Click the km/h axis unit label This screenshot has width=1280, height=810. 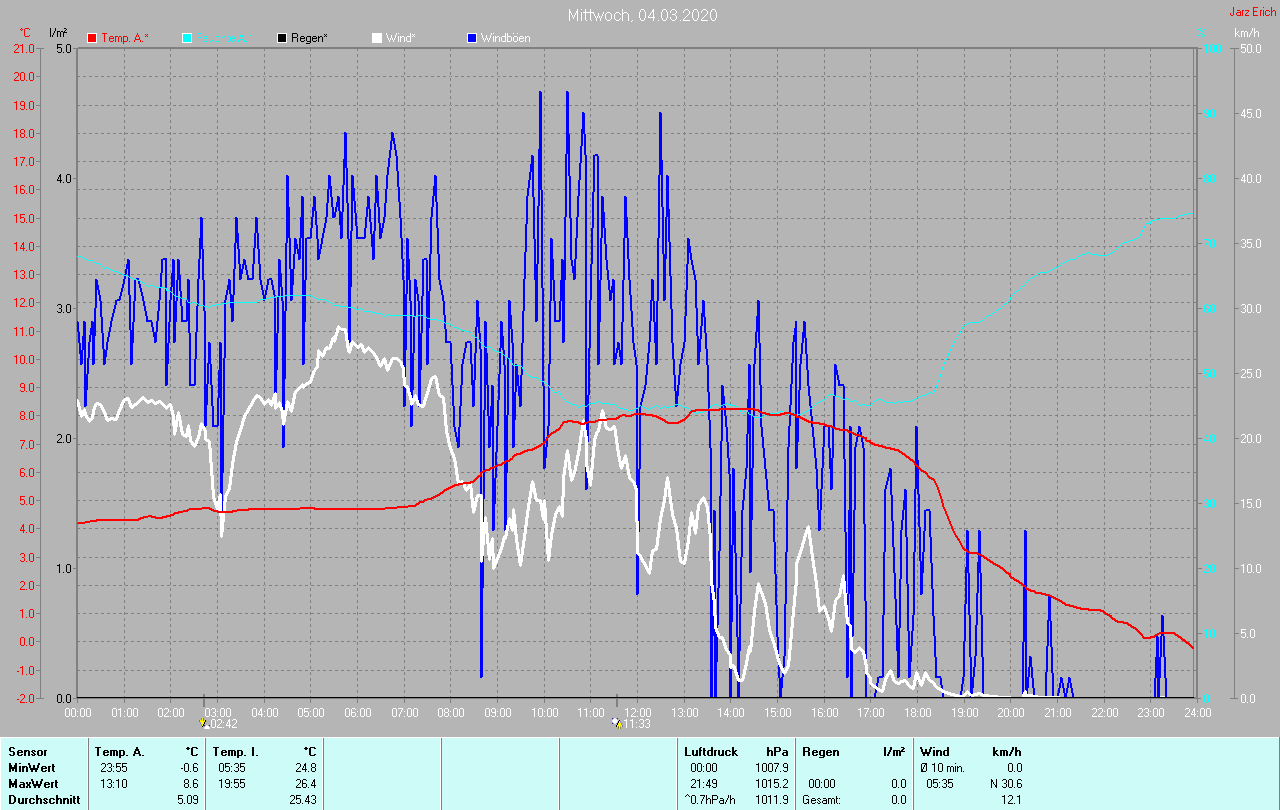coord(1246,33)
